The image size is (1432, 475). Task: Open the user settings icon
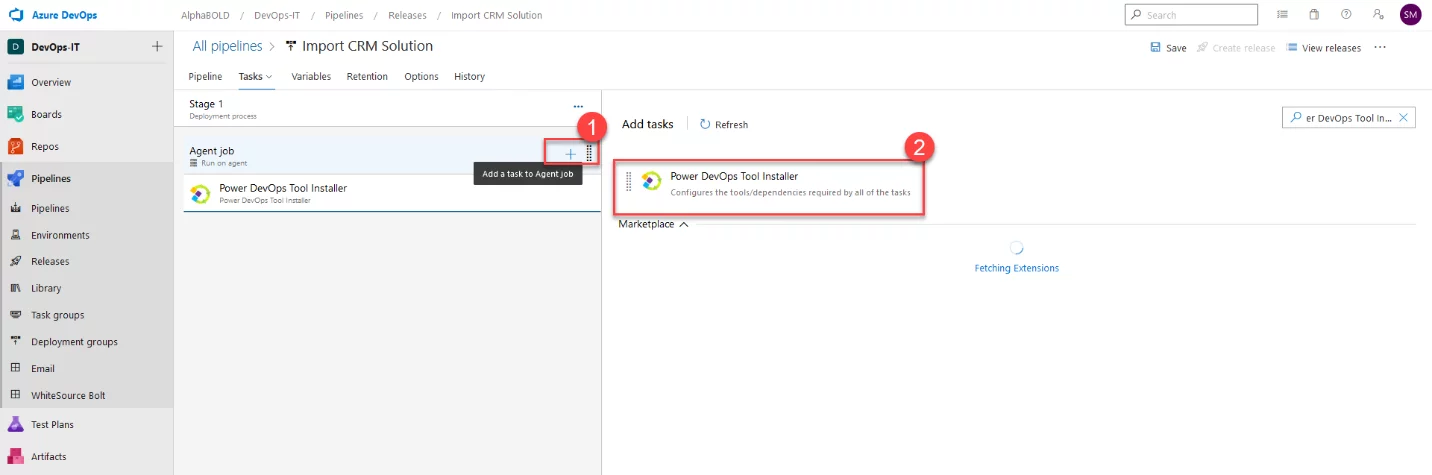(1378, 15)
